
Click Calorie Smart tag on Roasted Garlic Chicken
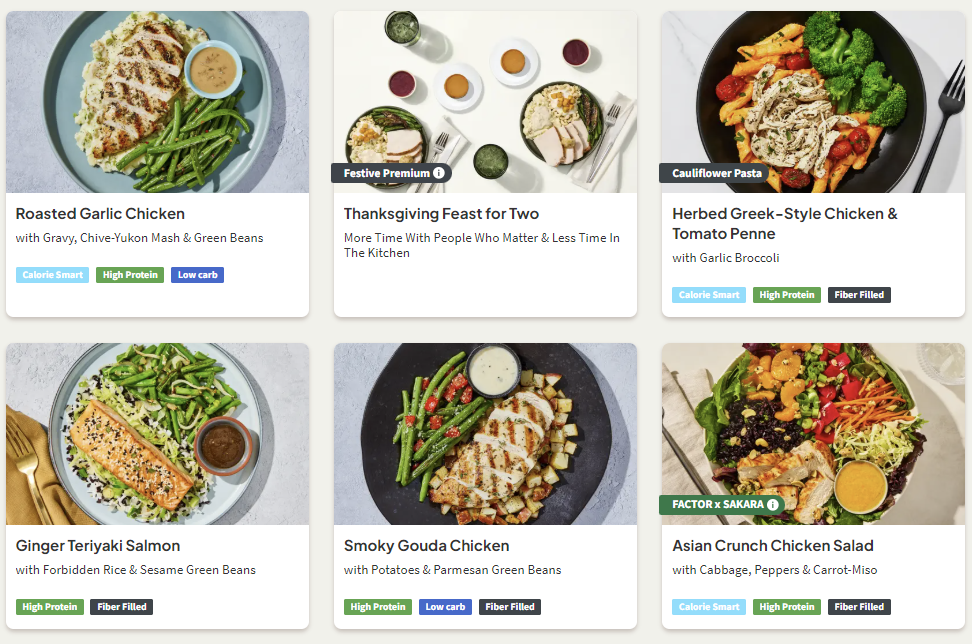pos(52,275)
